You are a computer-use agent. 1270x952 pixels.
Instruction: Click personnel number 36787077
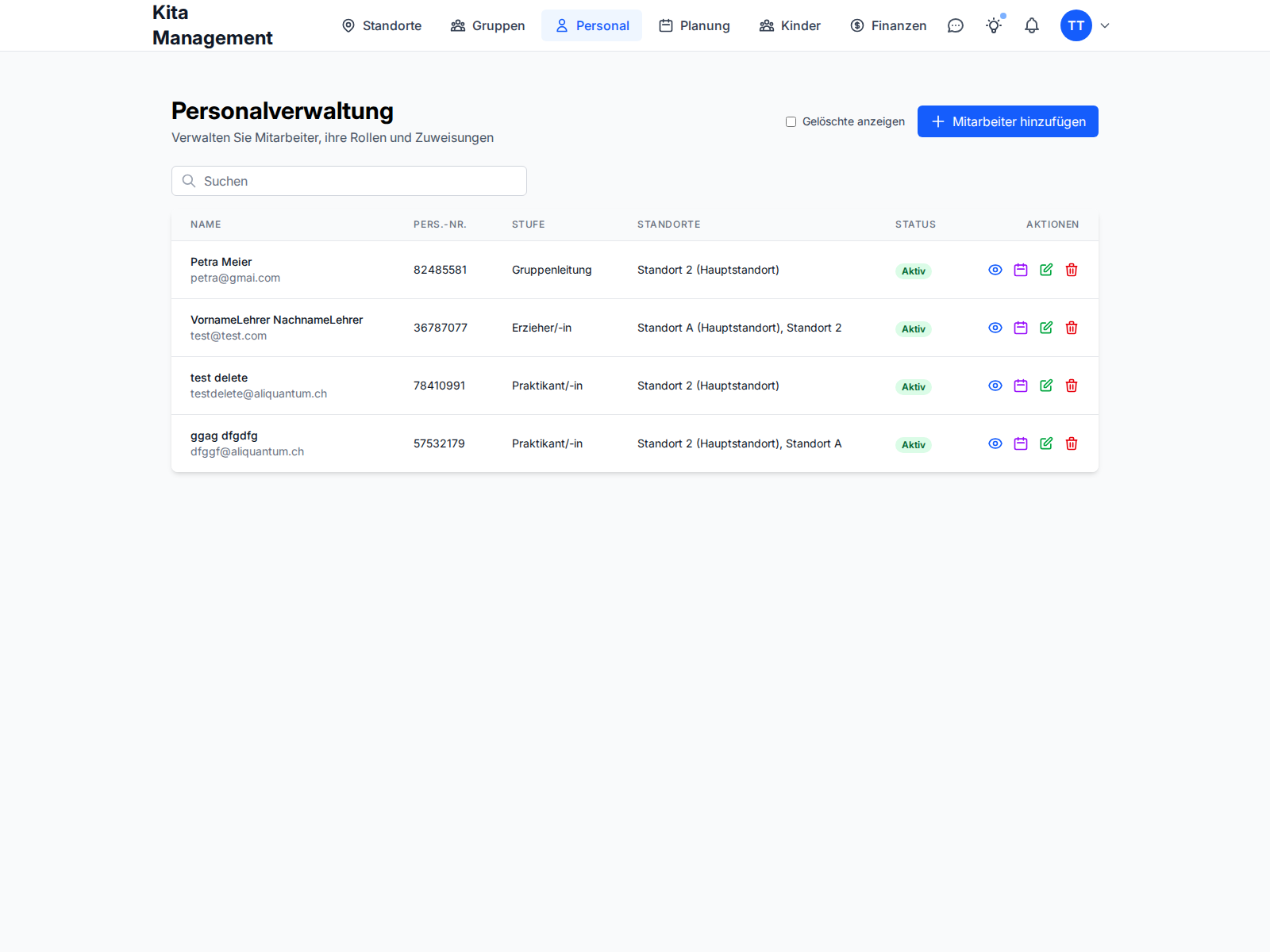click(x=441, y=328)
